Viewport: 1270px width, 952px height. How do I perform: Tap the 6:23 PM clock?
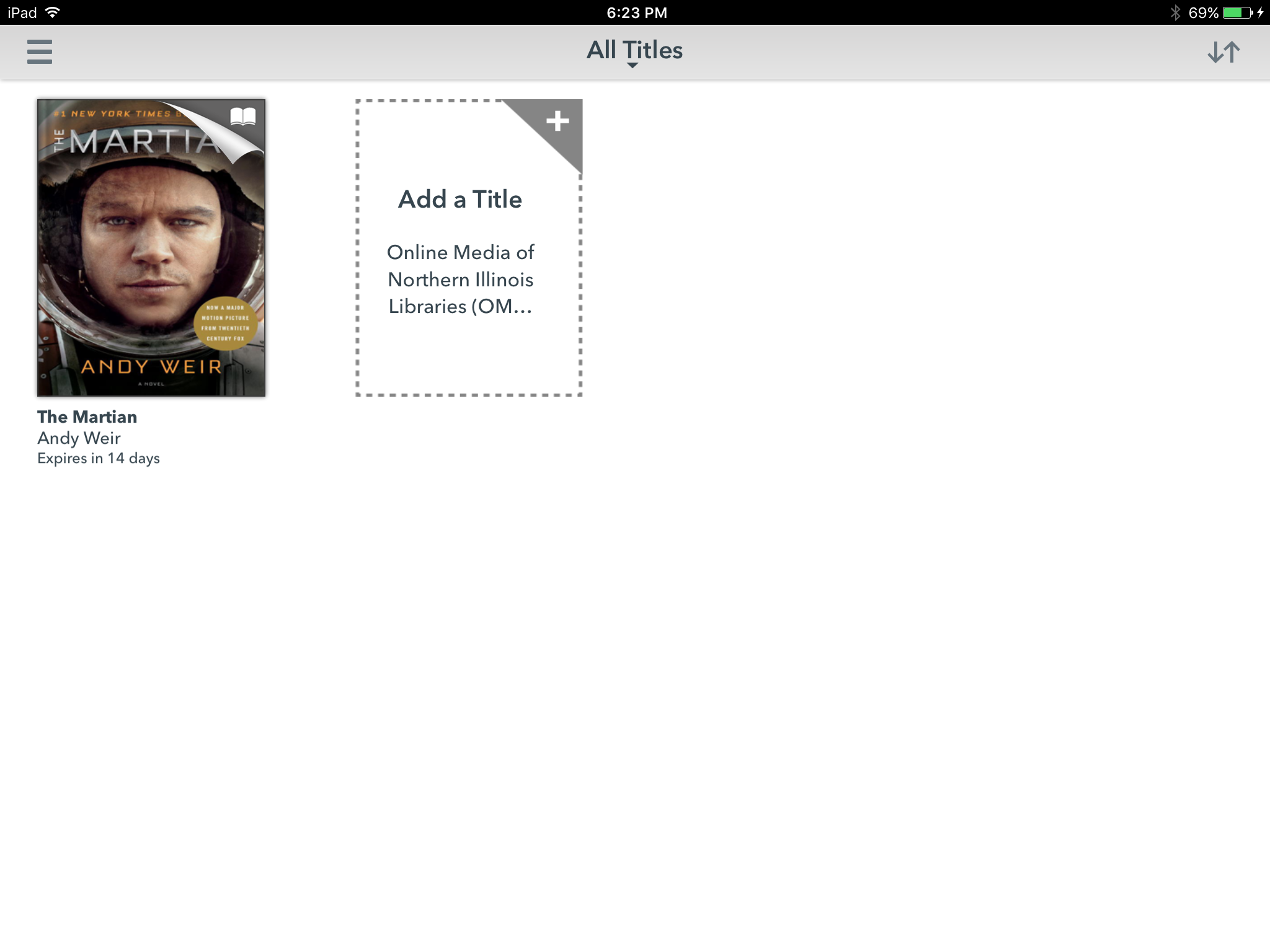point(636,12)
